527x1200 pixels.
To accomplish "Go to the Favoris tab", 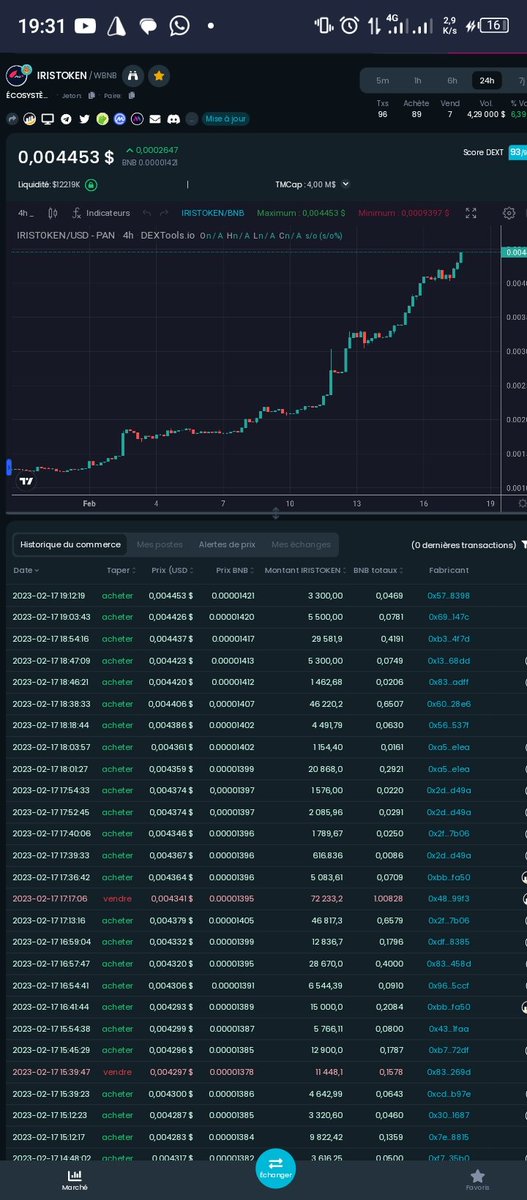I will [x=477, y=1178].
